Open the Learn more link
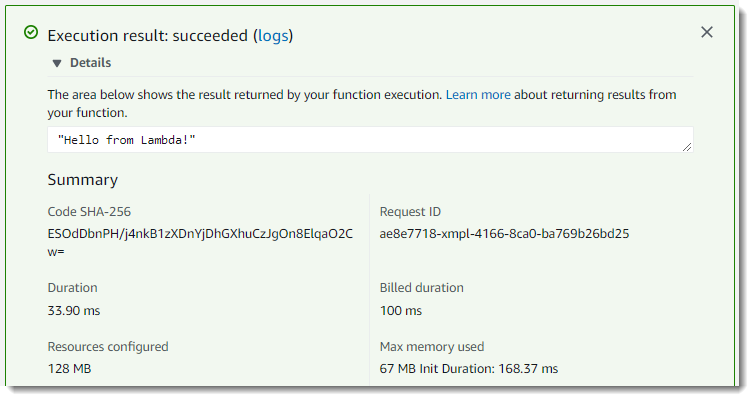 (478, 95)
